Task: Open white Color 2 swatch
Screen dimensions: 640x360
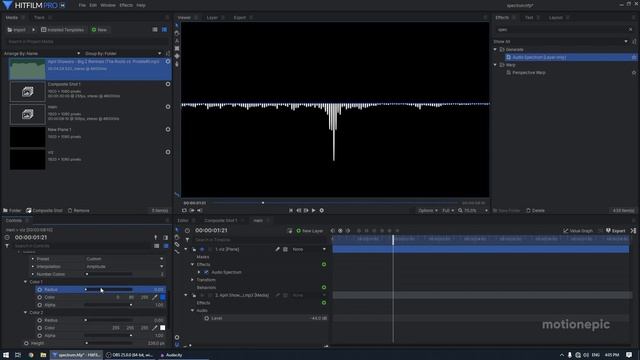Action: pos(163,328)
